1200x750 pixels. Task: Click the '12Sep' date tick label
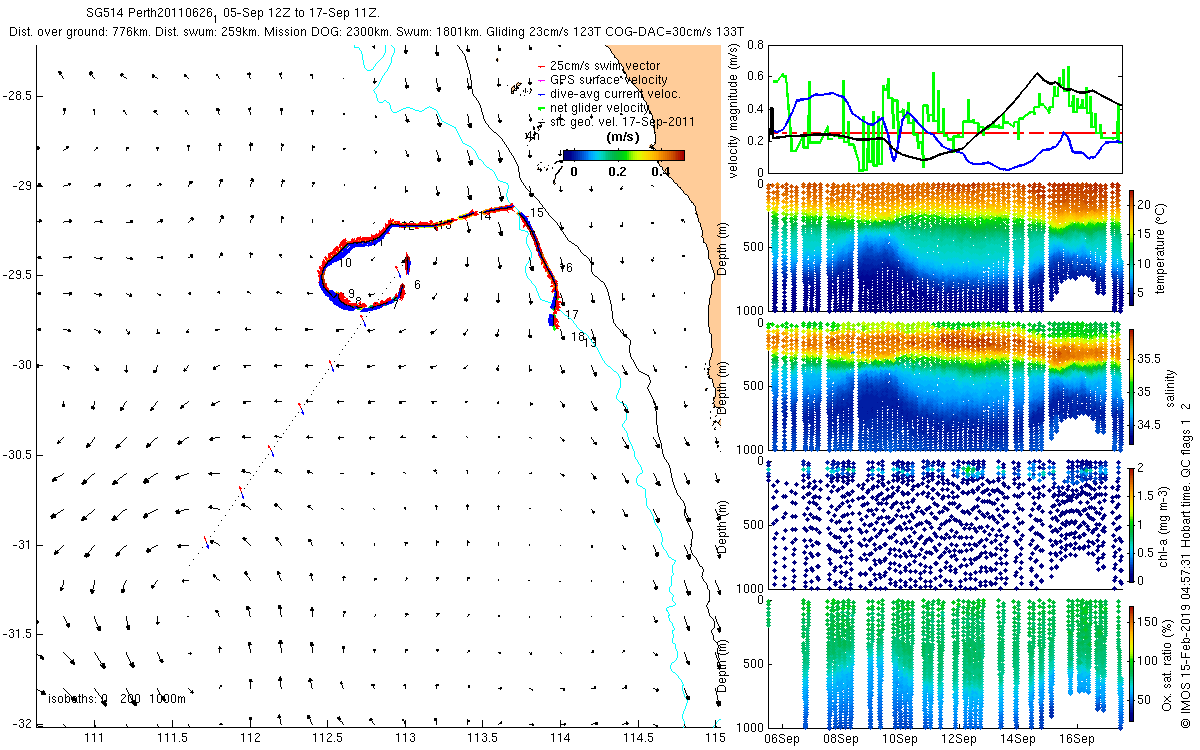tap(959, 739)
